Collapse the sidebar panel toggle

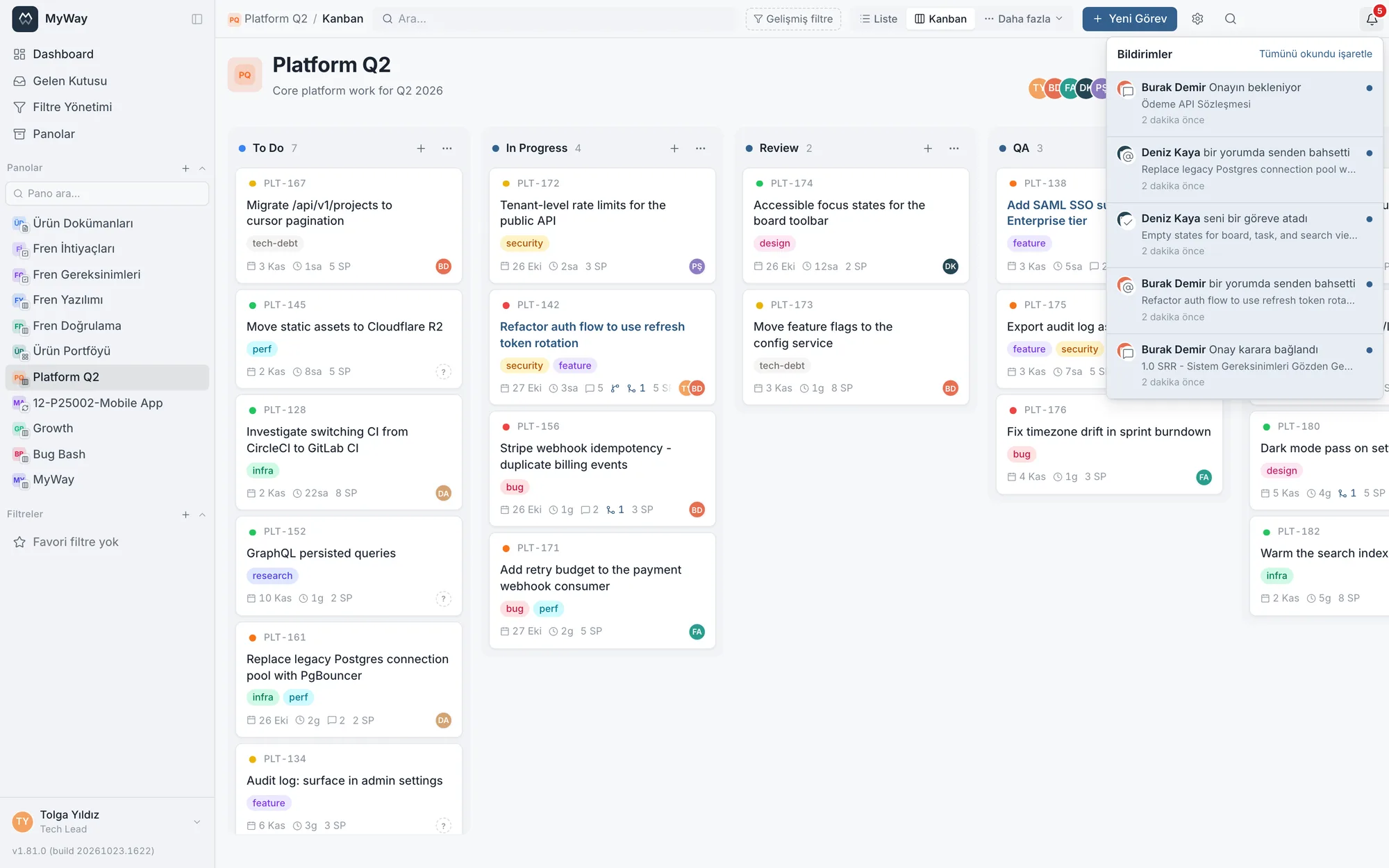tap(197, 19)
